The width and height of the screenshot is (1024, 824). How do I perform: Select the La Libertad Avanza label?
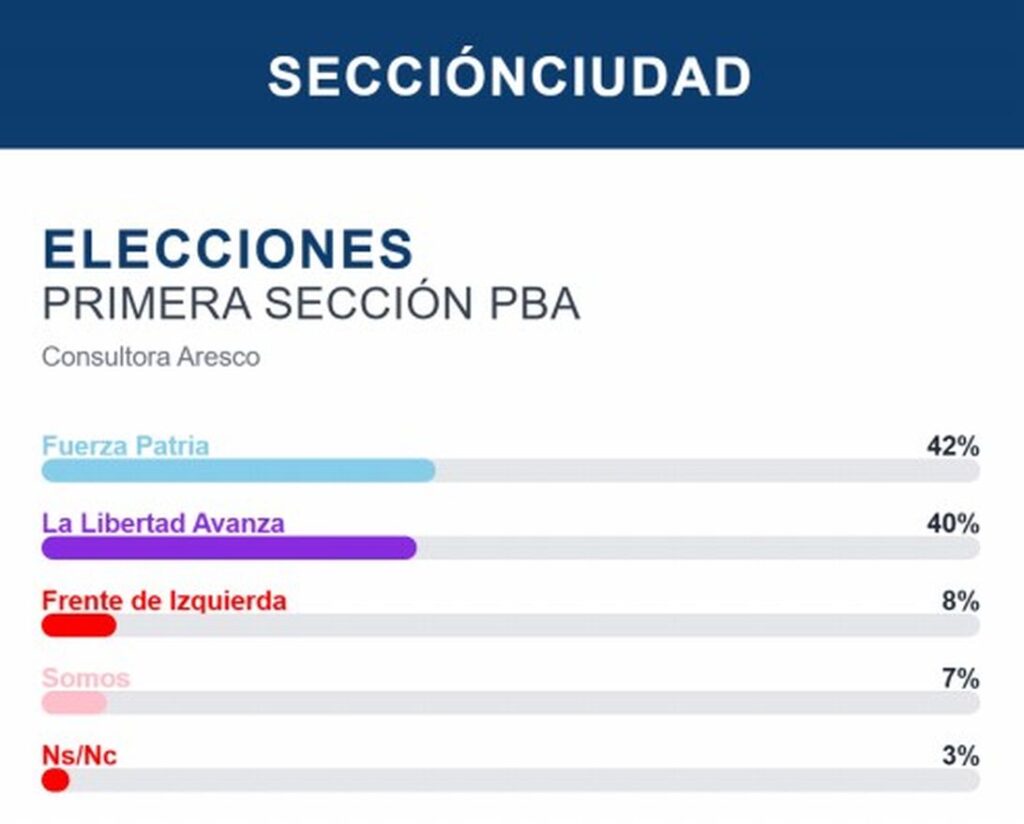(163, 523)
